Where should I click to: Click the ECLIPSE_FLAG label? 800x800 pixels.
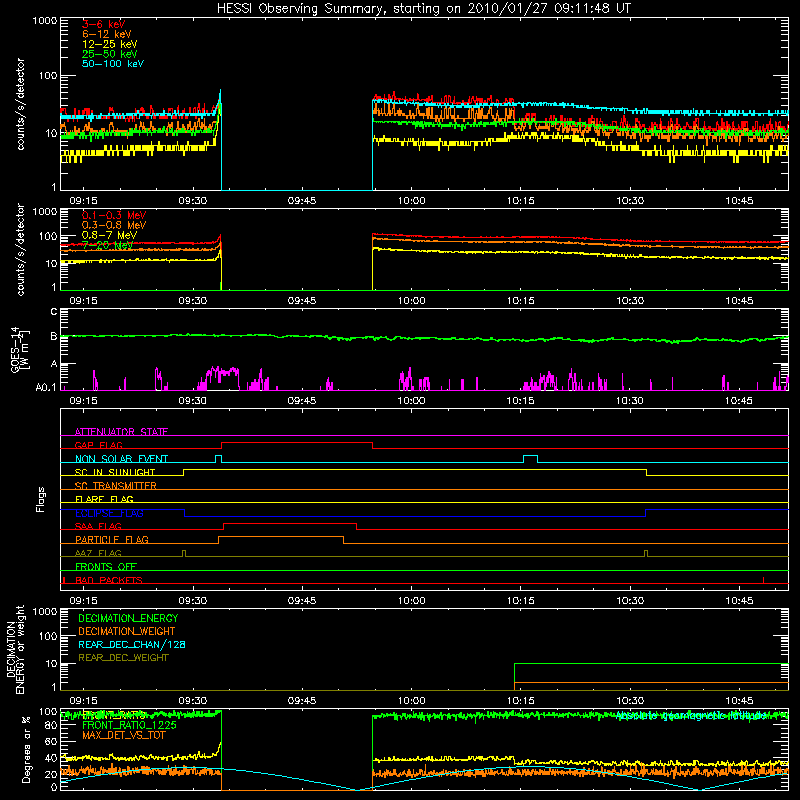coord(109,513)
